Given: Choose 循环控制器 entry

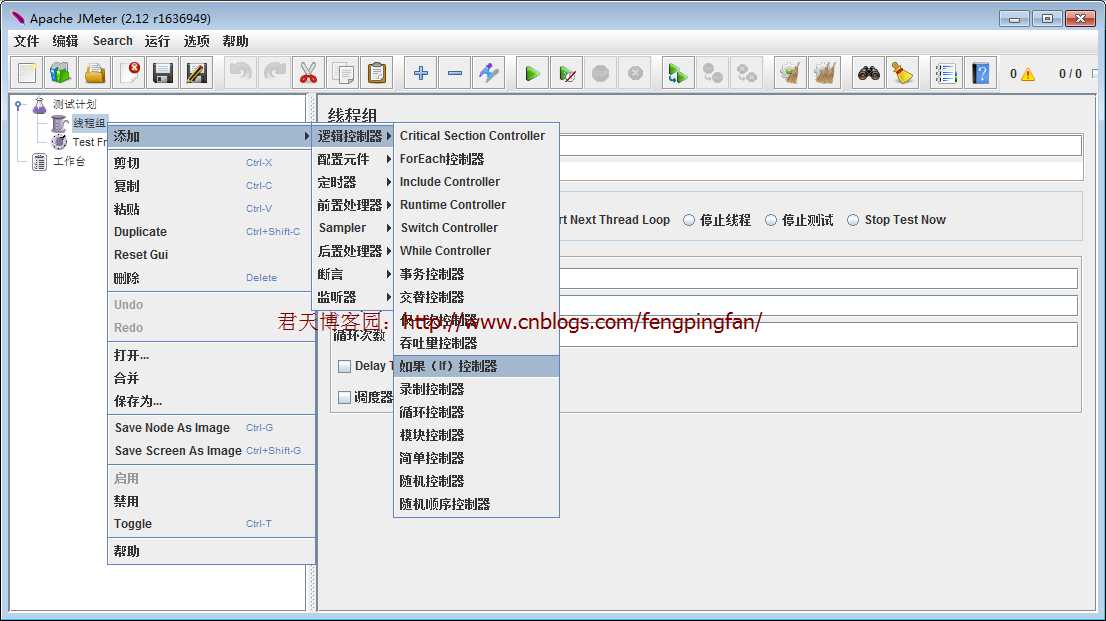Looking at the screenshot, I should point(476,412).
